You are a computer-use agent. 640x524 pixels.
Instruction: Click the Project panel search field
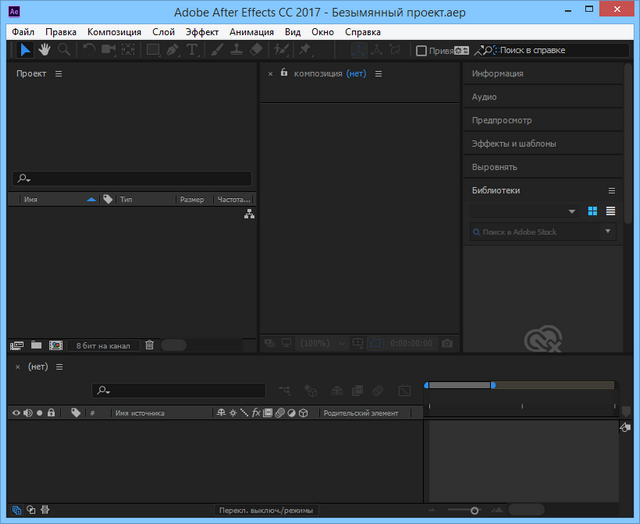click(x=132, y=178)
